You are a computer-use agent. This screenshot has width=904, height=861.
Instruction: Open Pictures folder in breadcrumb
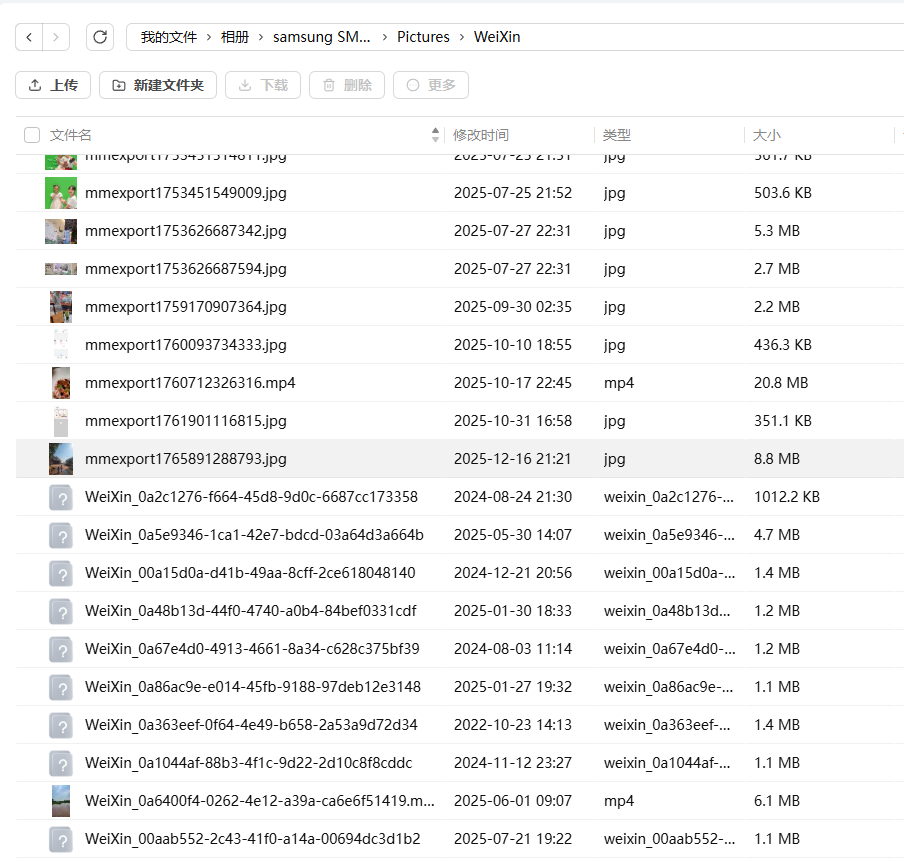point(423,37)
